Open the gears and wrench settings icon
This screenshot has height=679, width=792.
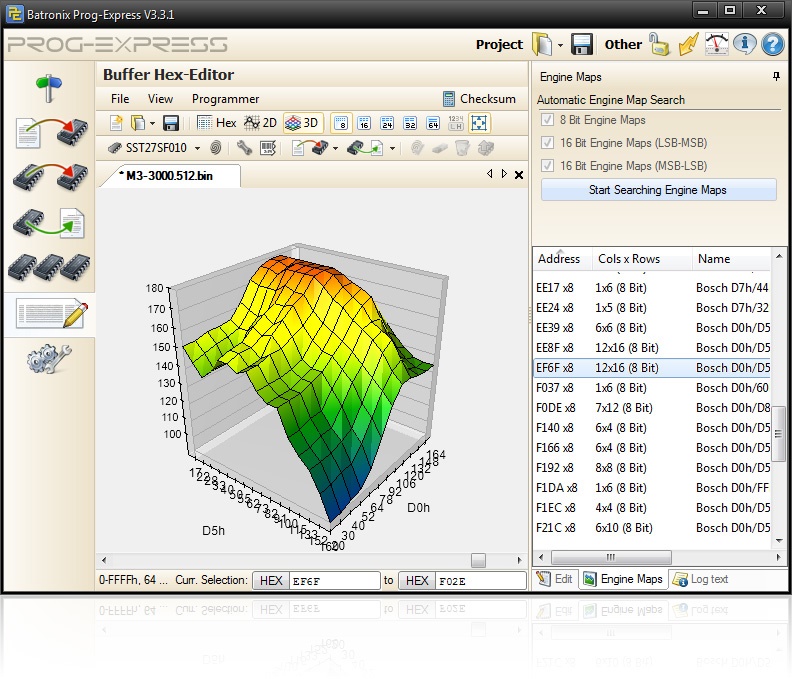click(49, 359)
